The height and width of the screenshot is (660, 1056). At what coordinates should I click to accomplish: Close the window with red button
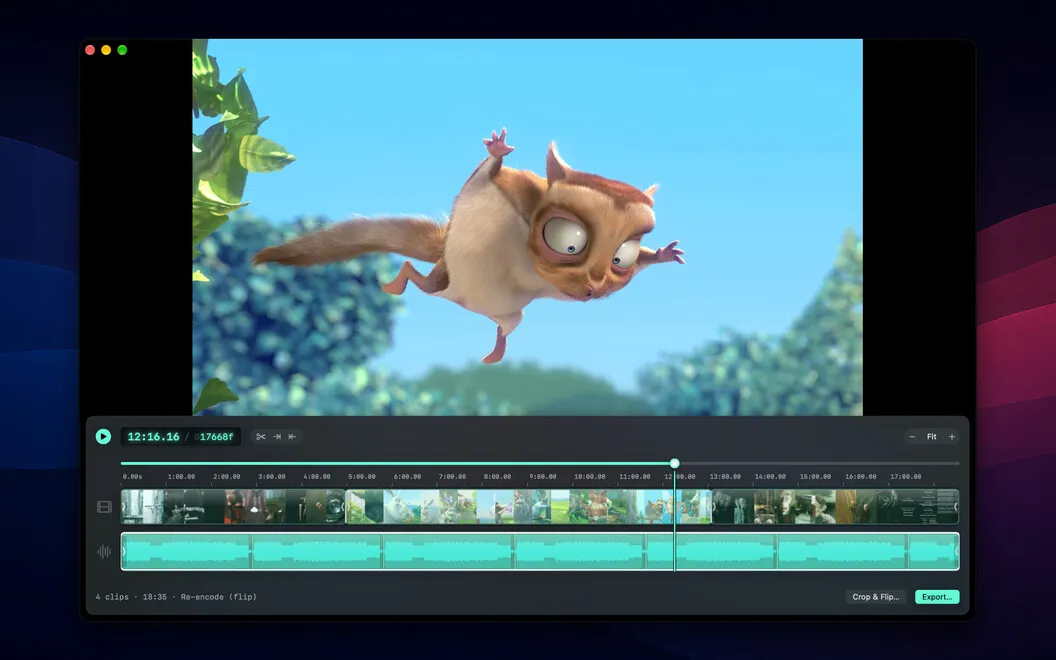pos(90,50)
